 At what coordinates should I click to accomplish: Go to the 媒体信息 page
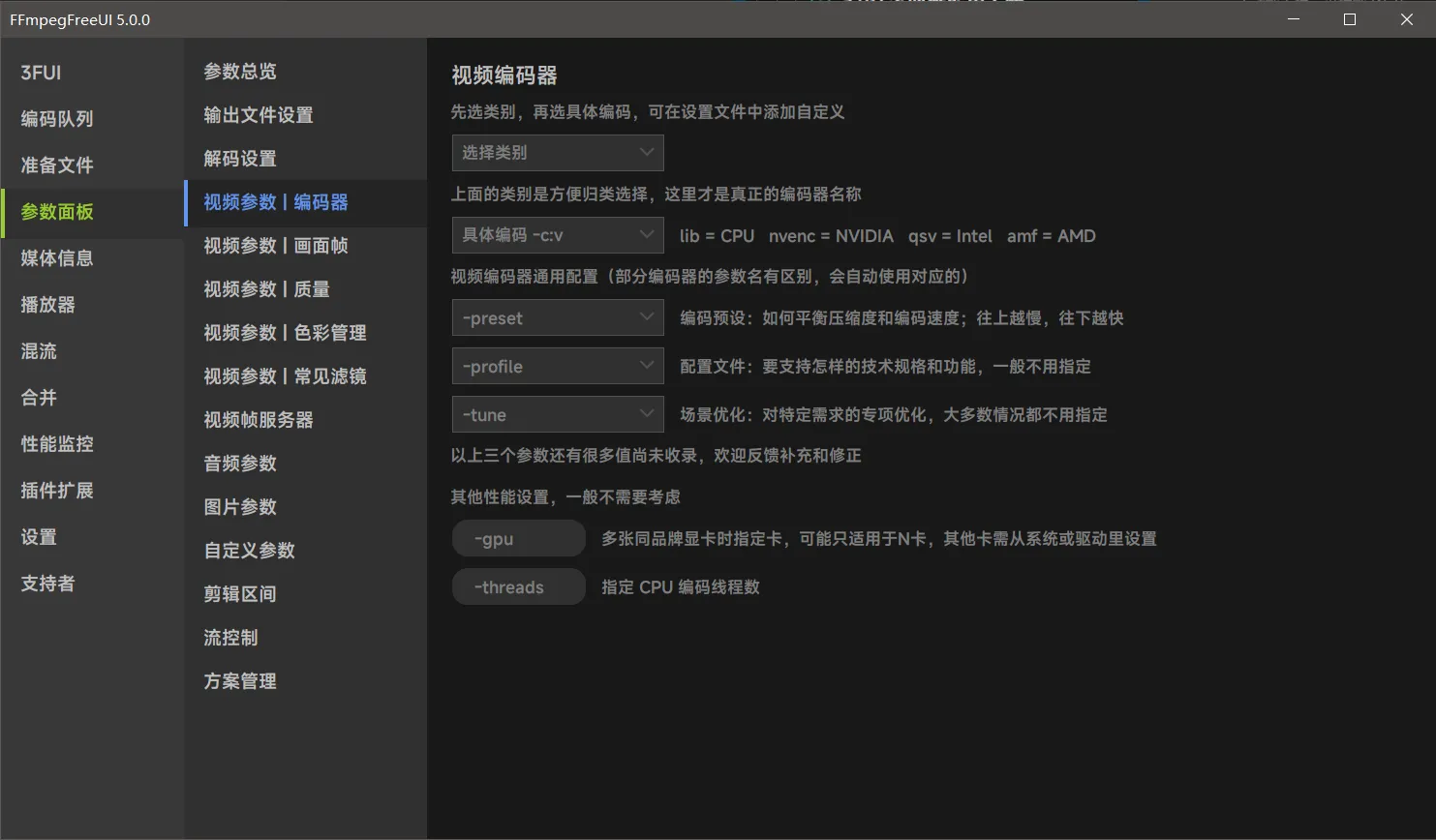point(57,258)
